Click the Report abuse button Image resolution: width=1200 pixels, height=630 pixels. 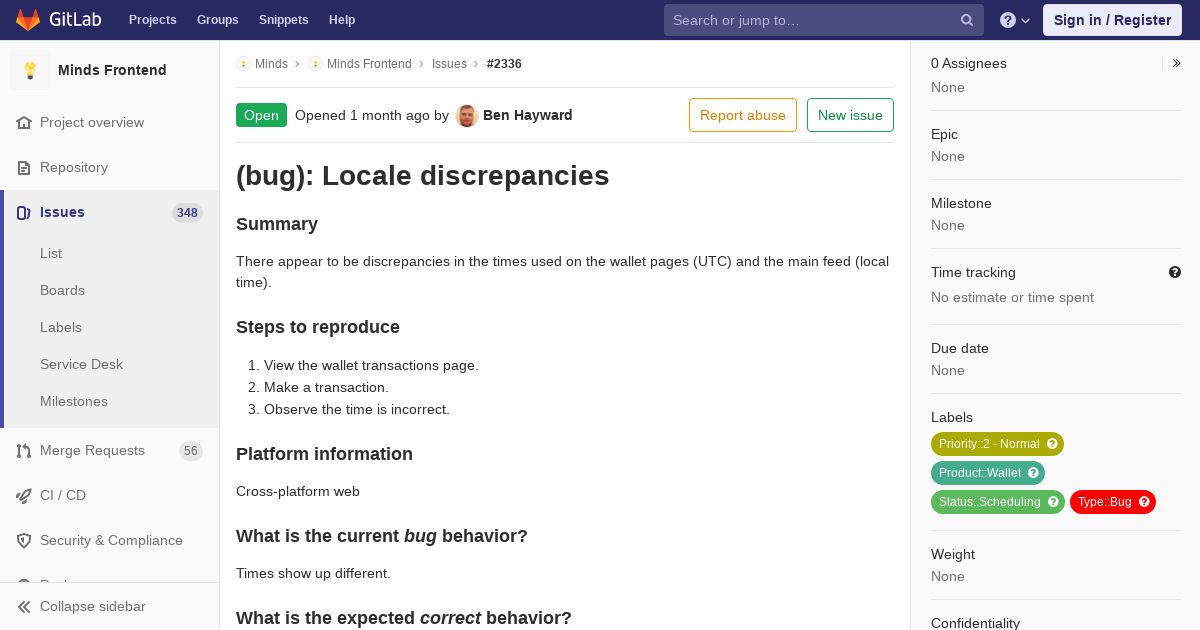pyautogui.click(x=743, y=115)
